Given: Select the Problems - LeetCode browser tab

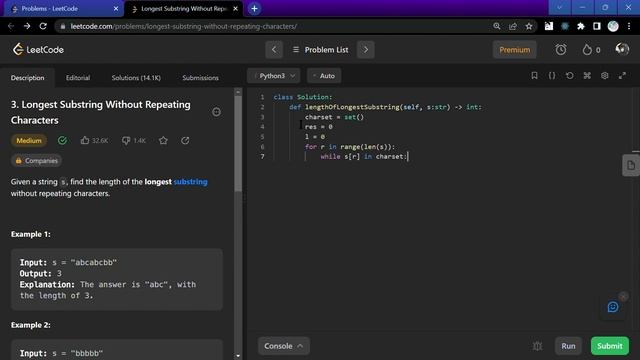Looking at the screenshot, I should coord(62,9).
